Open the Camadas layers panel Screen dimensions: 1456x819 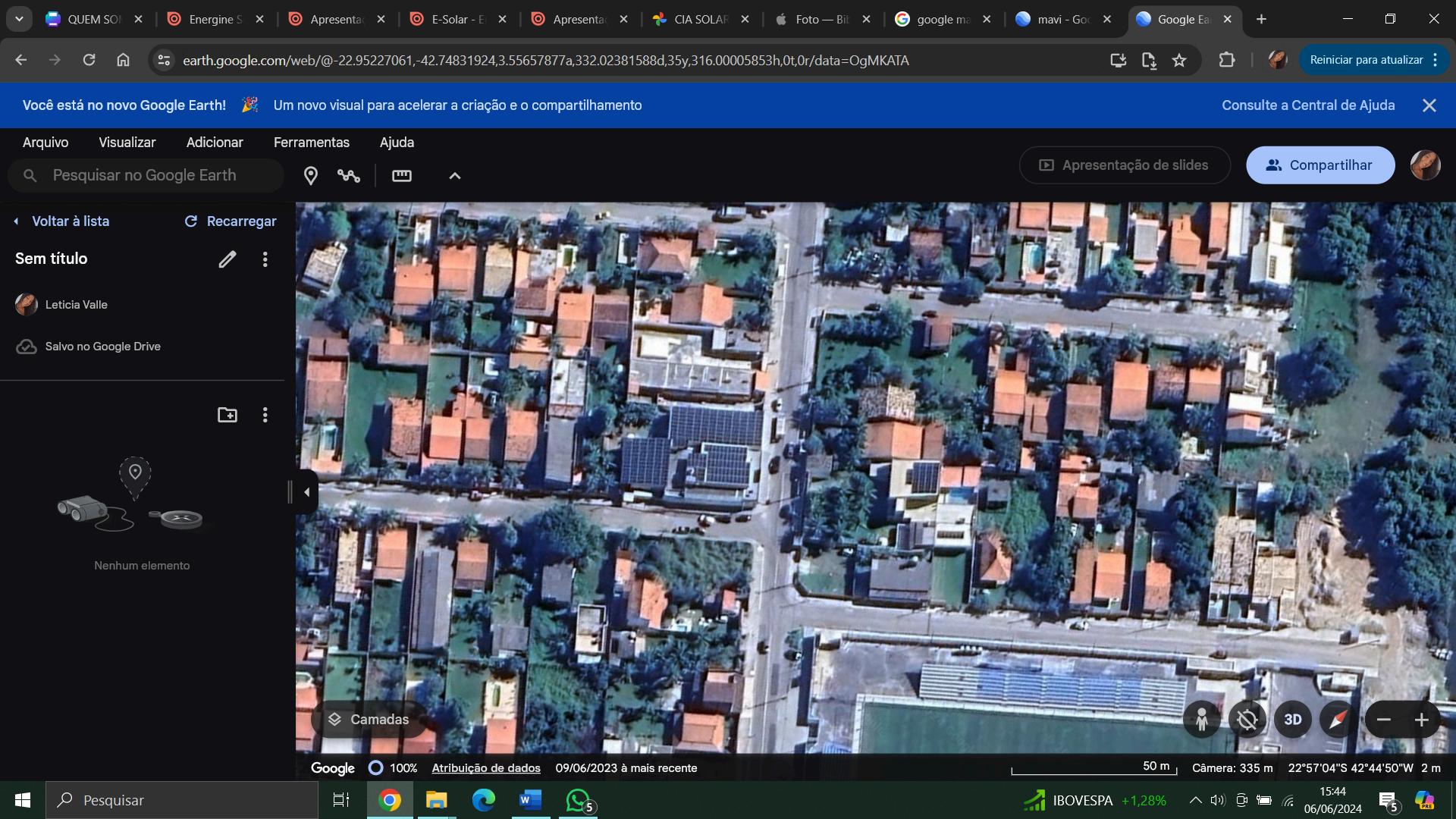click(369, 720)
